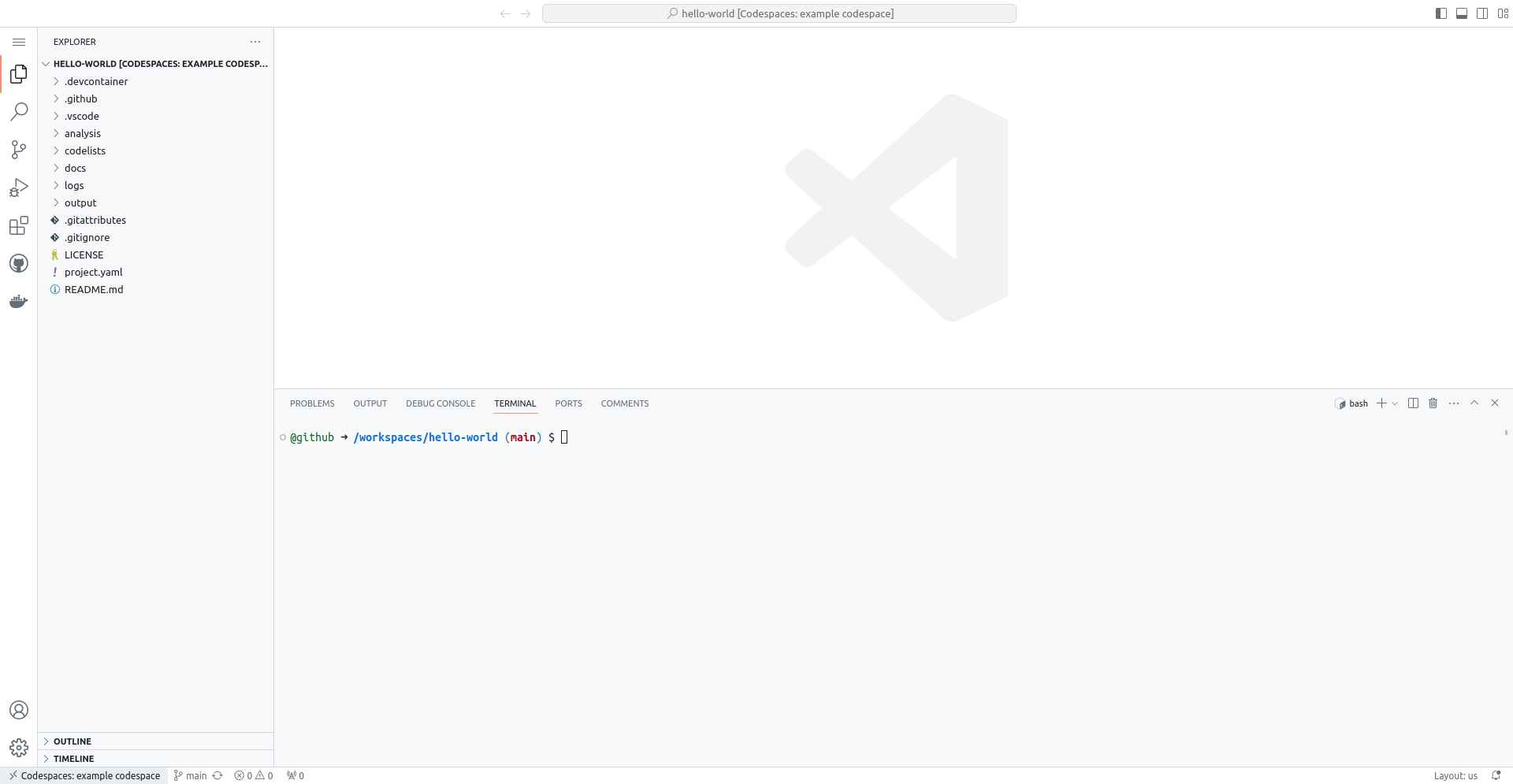This screenshot has height=784, width=1513.
Task: Kill terminal with the trash icon
Action: (1433, 403)
